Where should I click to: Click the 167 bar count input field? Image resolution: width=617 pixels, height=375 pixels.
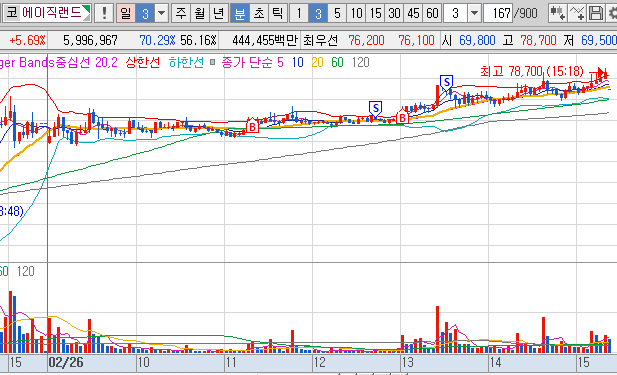[498, 13]
